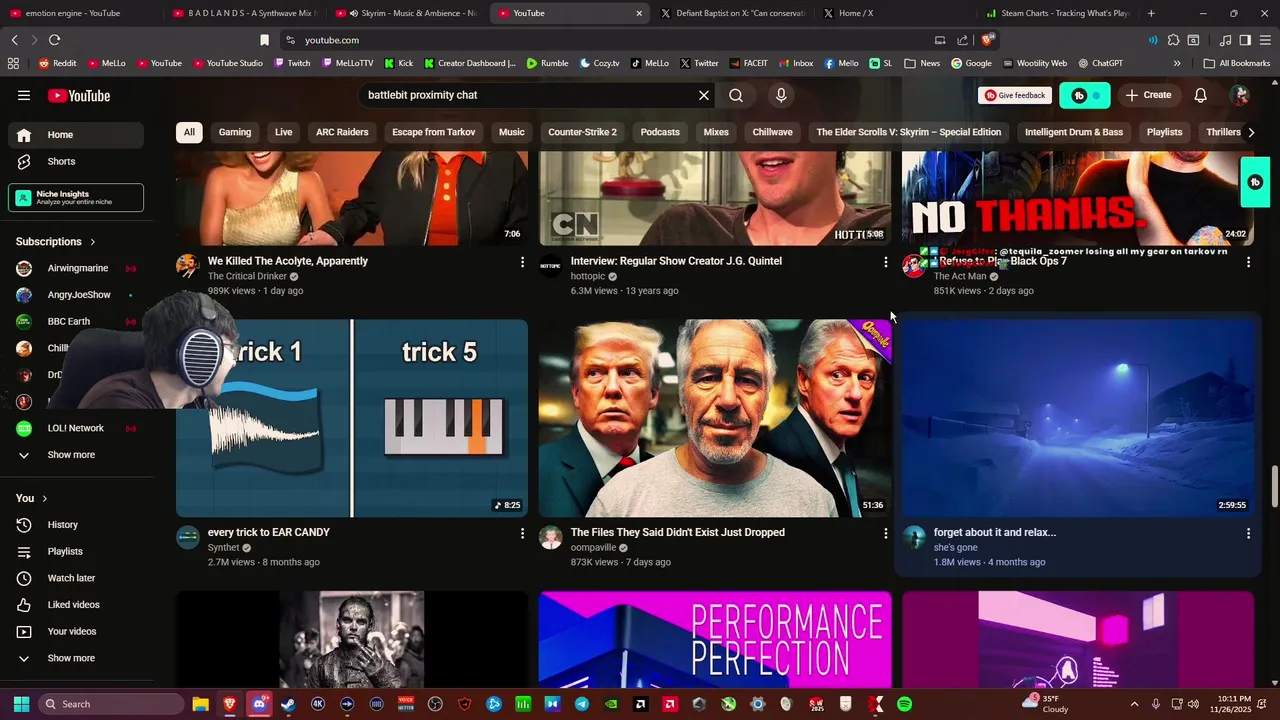
Task: Open the account avatar menu
Action: click(x=1240, y=95)
